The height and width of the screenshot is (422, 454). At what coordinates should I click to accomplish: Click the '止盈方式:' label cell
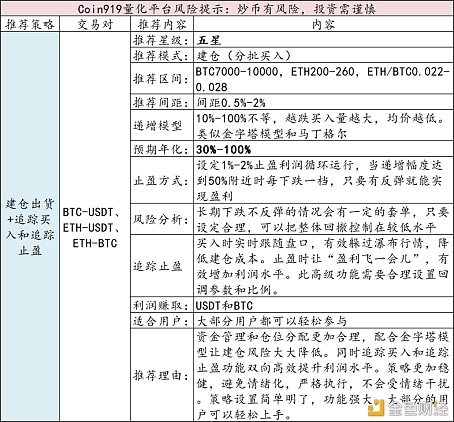click(x=162, y=180)
